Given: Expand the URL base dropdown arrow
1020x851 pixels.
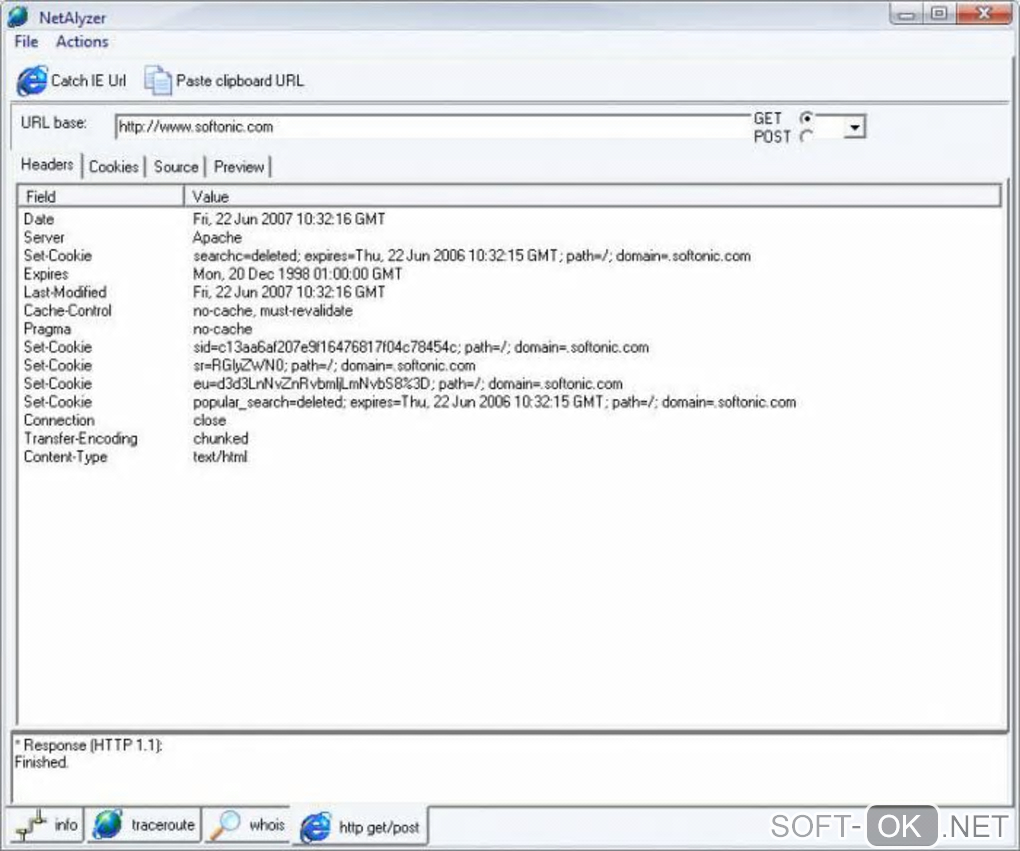Looking at the screenshot, I should coord(855,127).
